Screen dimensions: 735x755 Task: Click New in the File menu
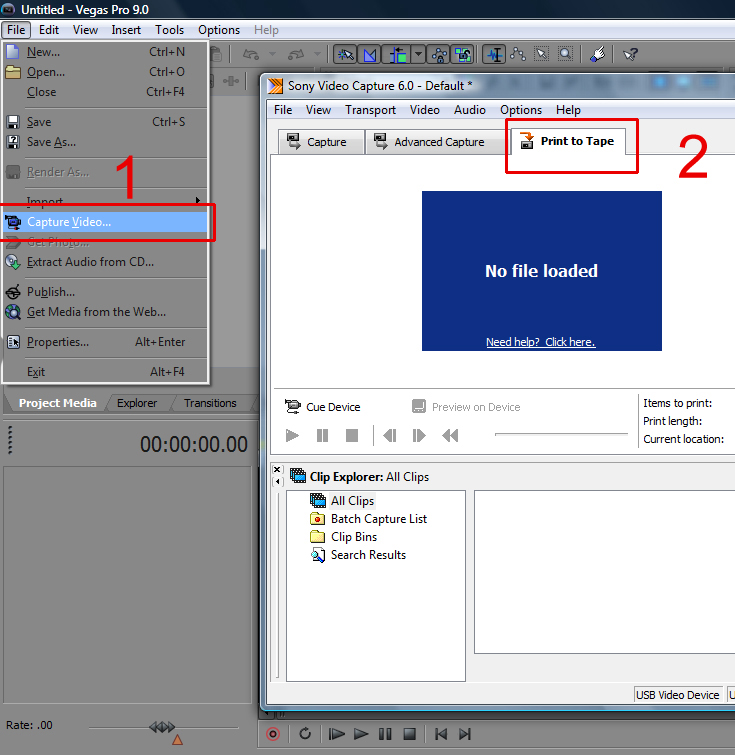point(105,52)
